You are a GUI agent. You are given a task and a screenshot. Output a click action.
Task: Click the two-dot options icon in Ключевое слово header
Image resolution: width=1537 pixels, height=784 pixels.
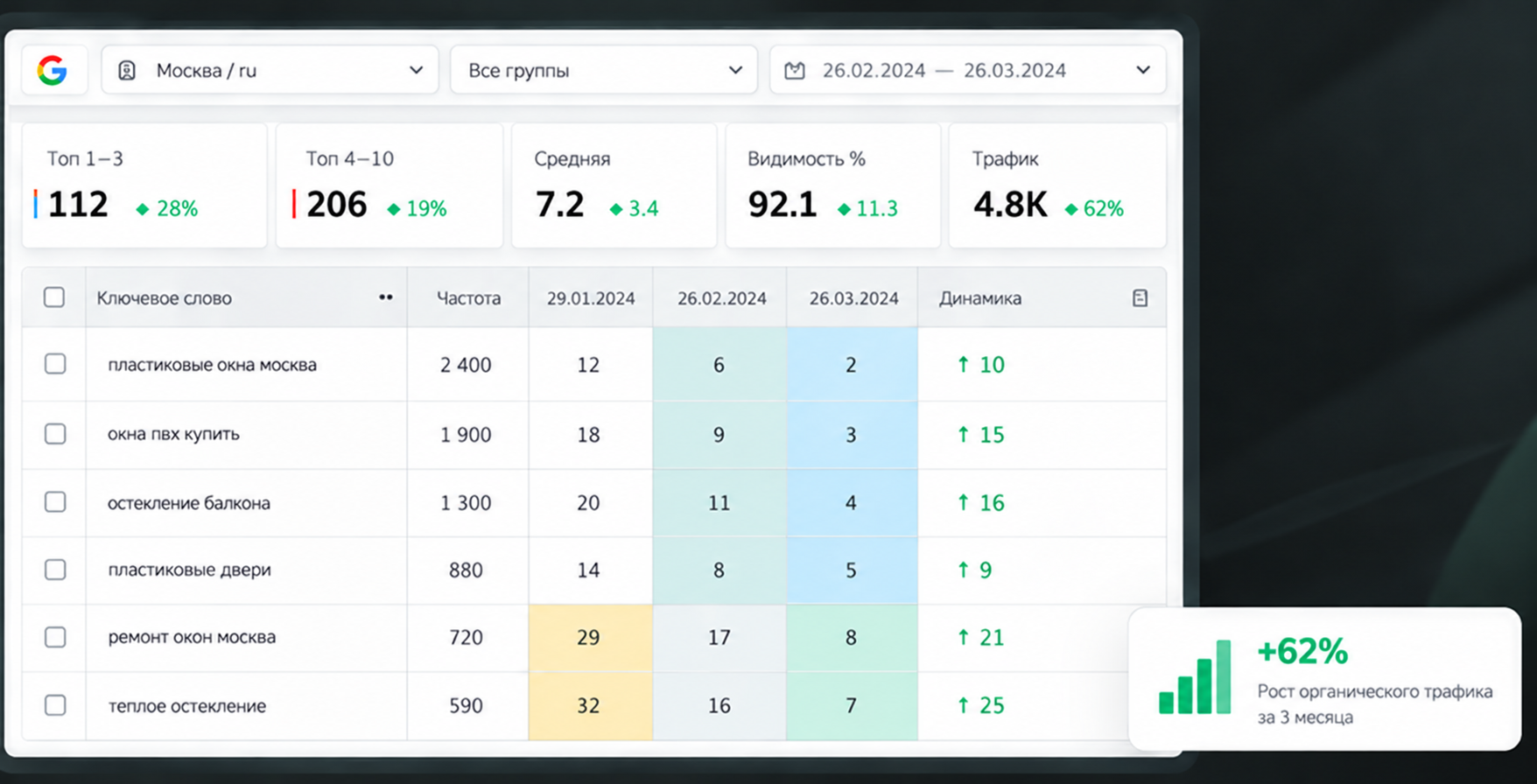pyautogui.click(x=385, y=297)
